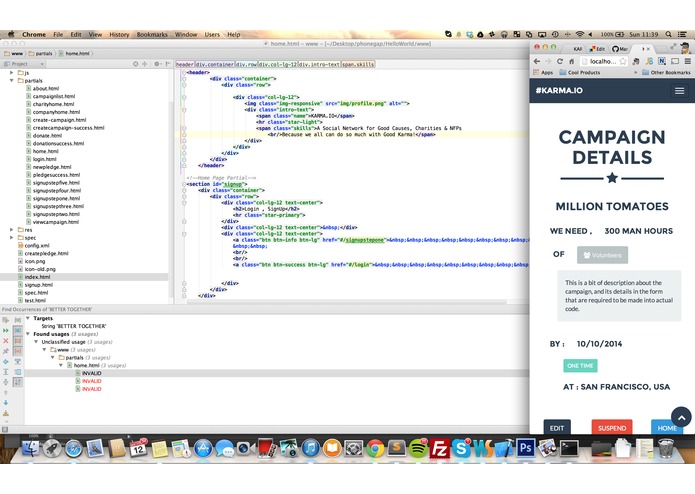
Task: Expand the res folder in project tree
Action: (x=12, y=229)
